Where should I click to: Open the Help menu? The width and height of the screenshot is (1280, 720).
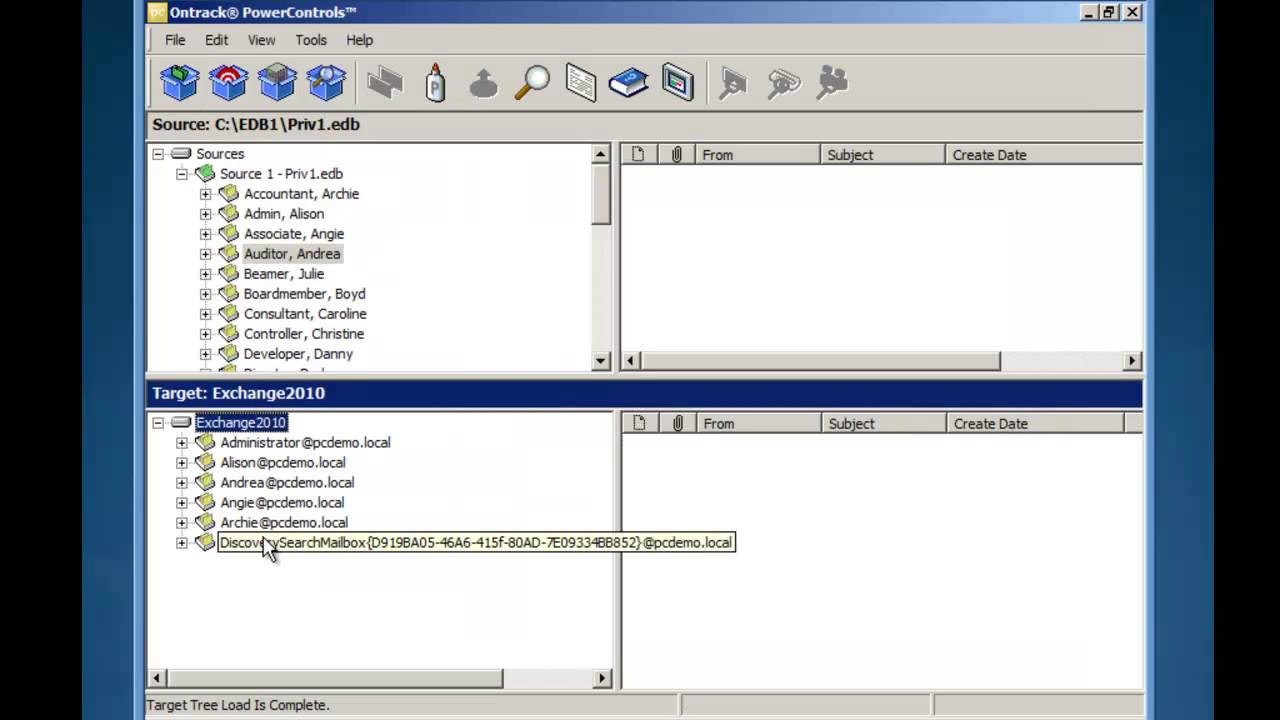360,40
